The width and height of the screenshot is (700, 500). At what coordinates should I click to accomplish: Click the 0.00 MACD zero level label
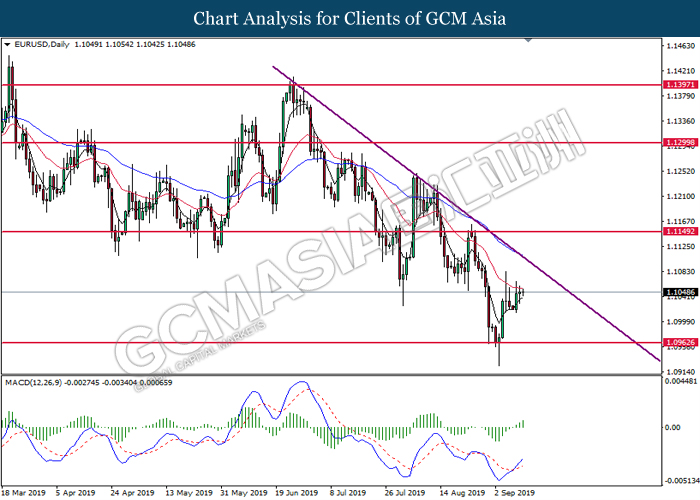tap(672, 428)
